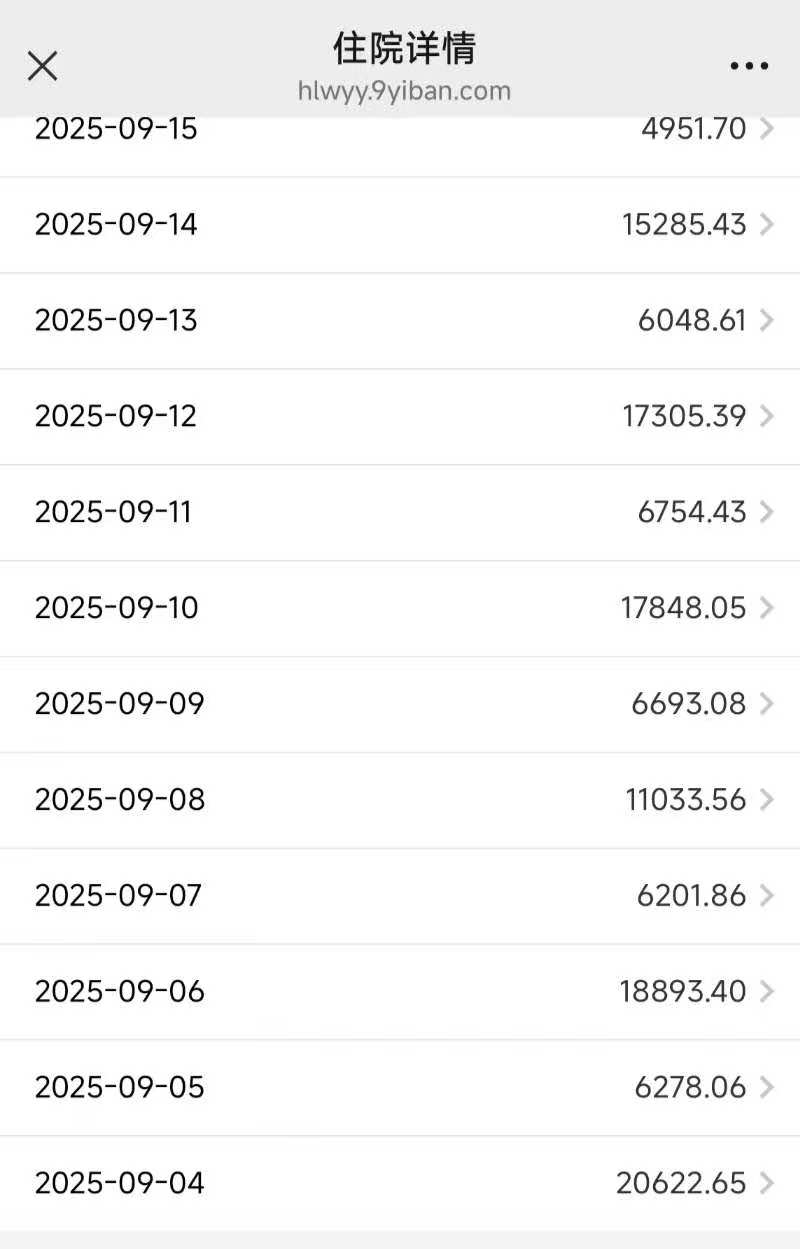Expand the 2025-09-14 row chevron
Image resolution: width=800 pixels, height=1249 pixels.
pyautogui.click(x=767, y=224)
